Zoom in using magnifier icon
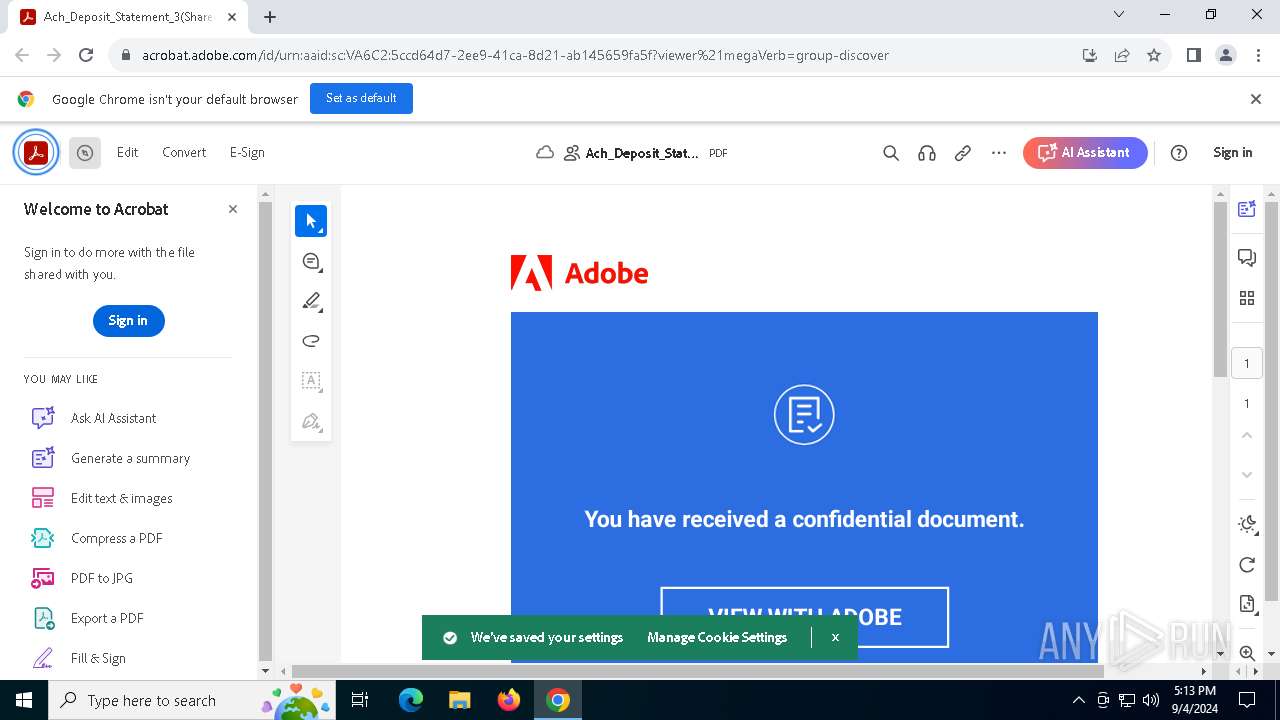Viewport: 1280px width, 720px height. tap(1247, 653)
